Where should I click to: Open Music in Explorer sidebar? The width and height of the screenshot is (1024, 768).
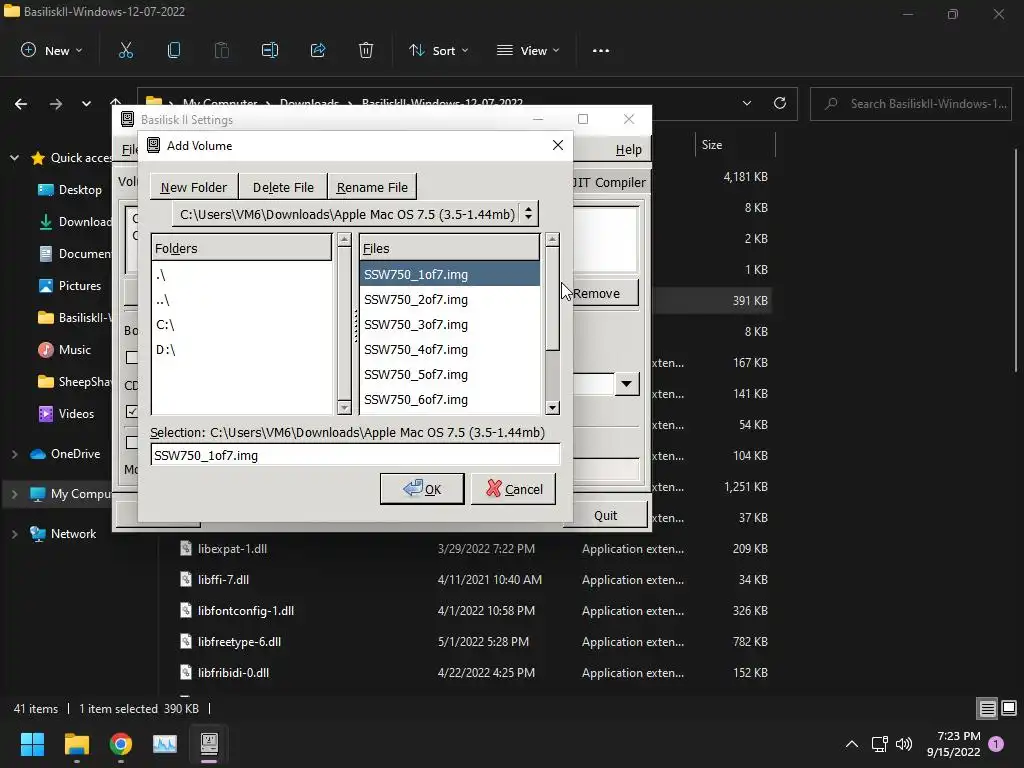(65, 349)
